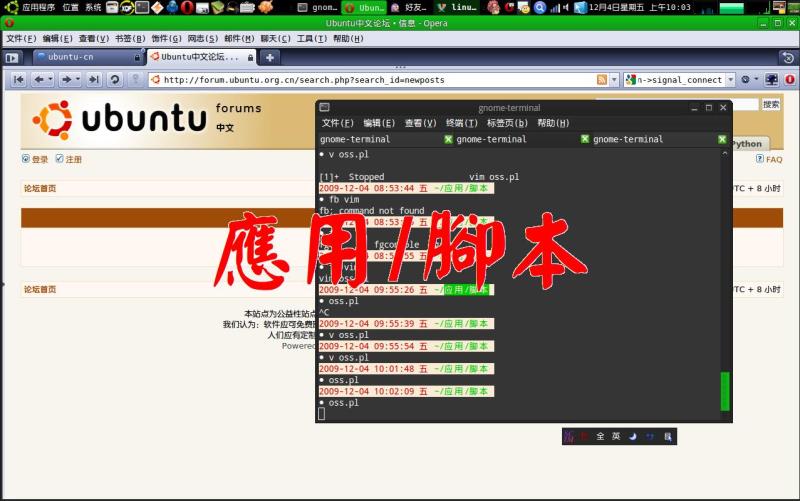
Task: Launch terminal from top panel launcher icon
Action: [142, 7]
